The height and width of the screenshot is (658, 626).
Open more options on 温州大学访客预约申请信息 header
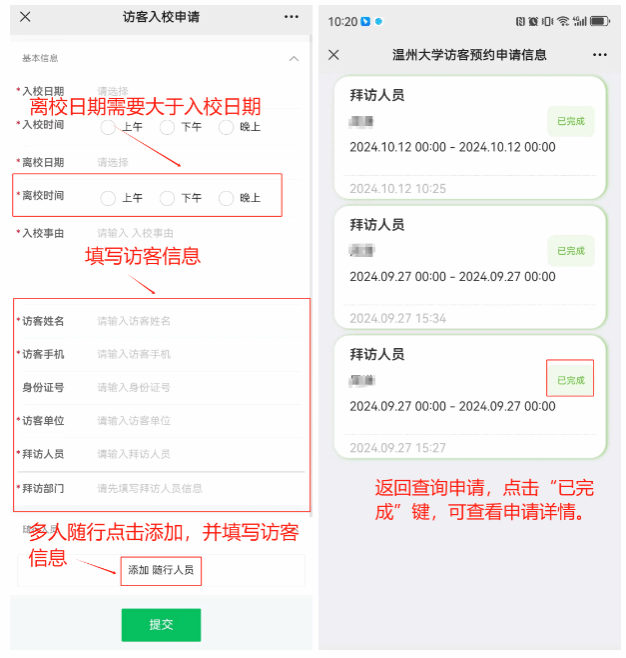[600, 55]
